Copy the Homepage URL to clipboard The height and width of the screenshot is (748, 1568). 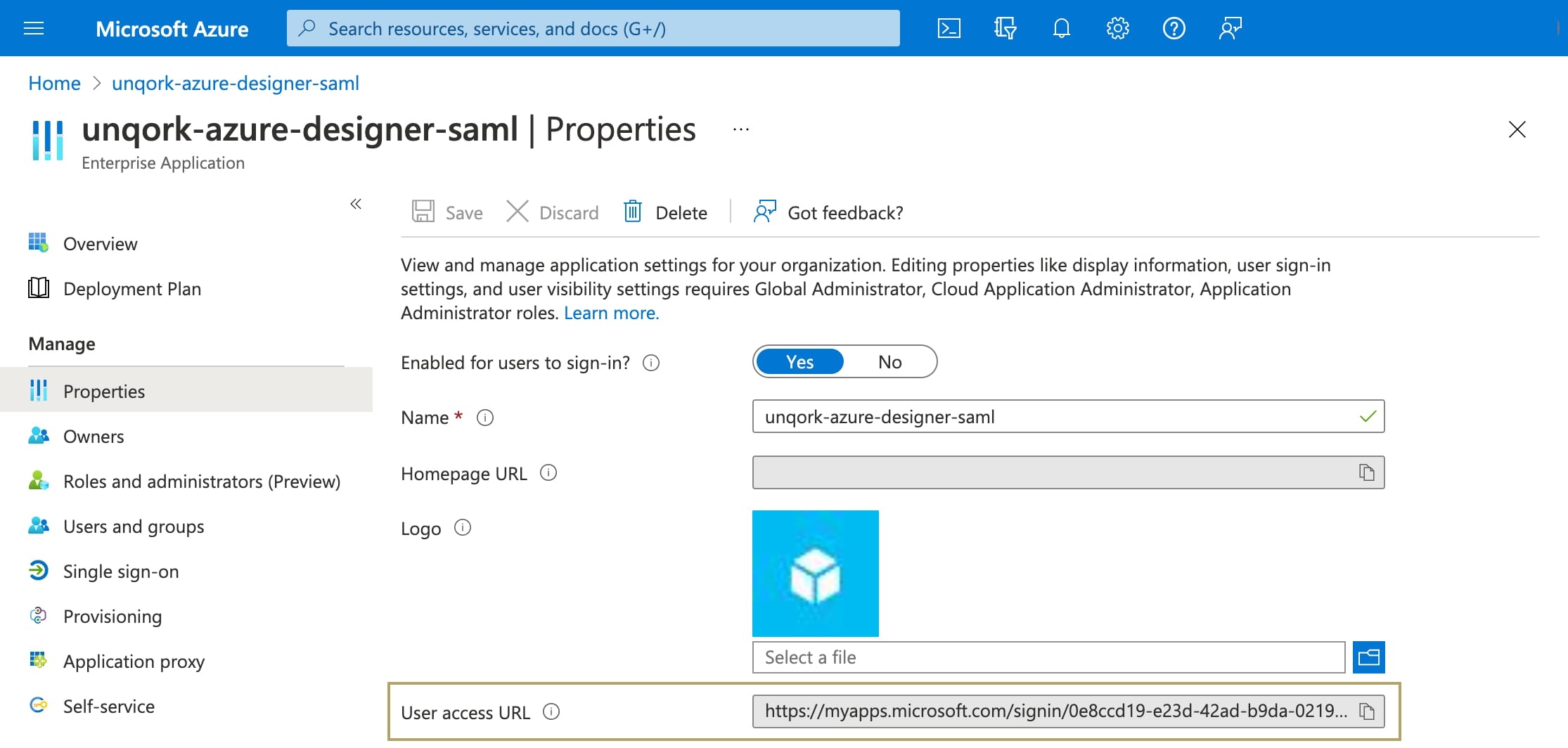coord(1366,472)
